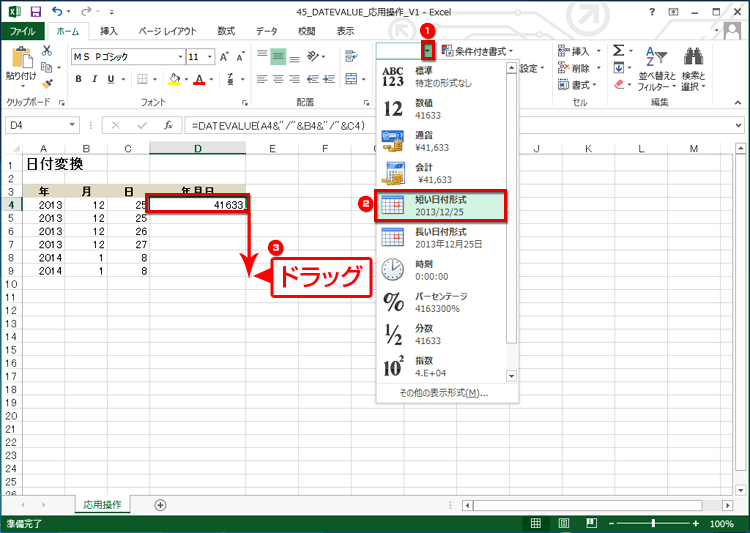Open the 検索と選択 find and select dropdown
This screenshot has height=533, width=750.
tap(694, 68)
